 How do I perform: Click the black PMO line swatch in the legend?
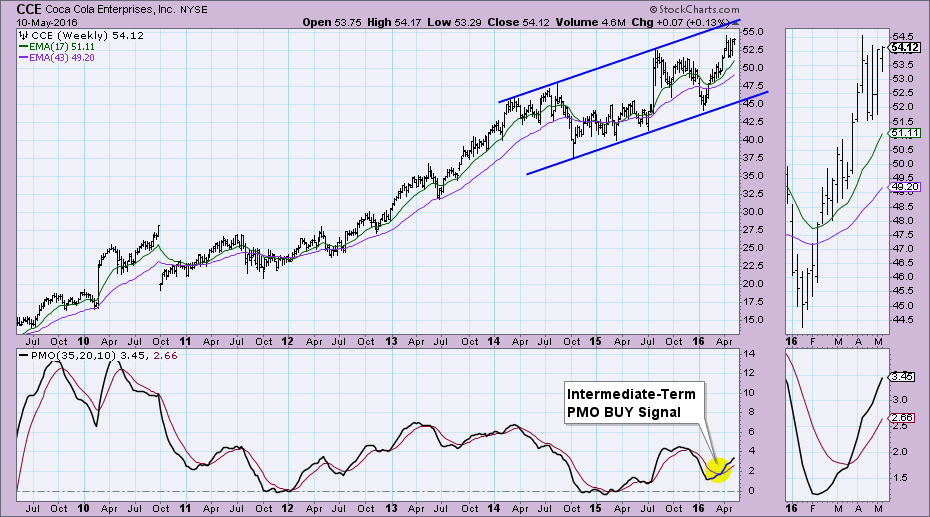coord(24,356)
